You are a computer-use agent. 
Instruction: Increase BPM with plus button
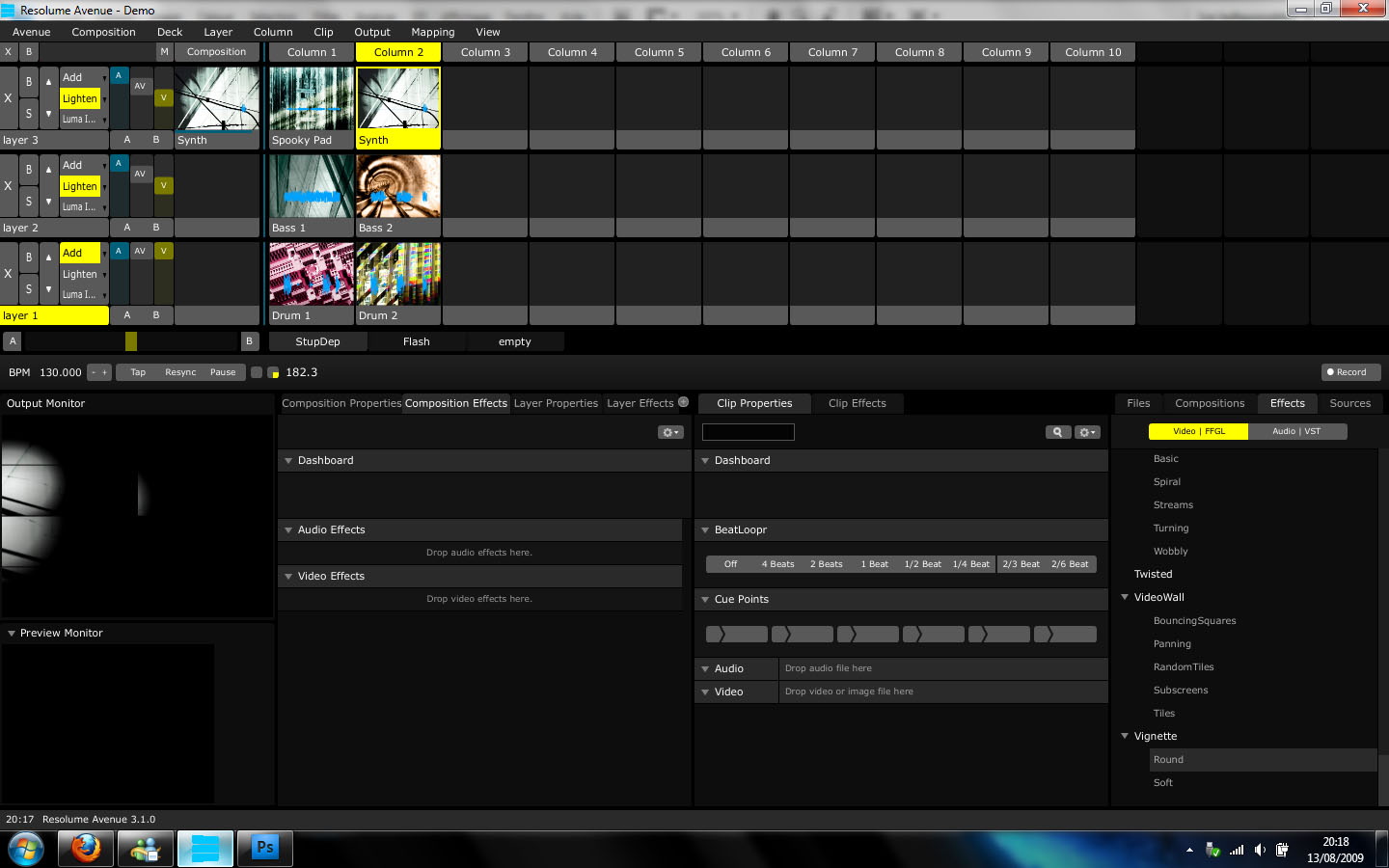105,372
